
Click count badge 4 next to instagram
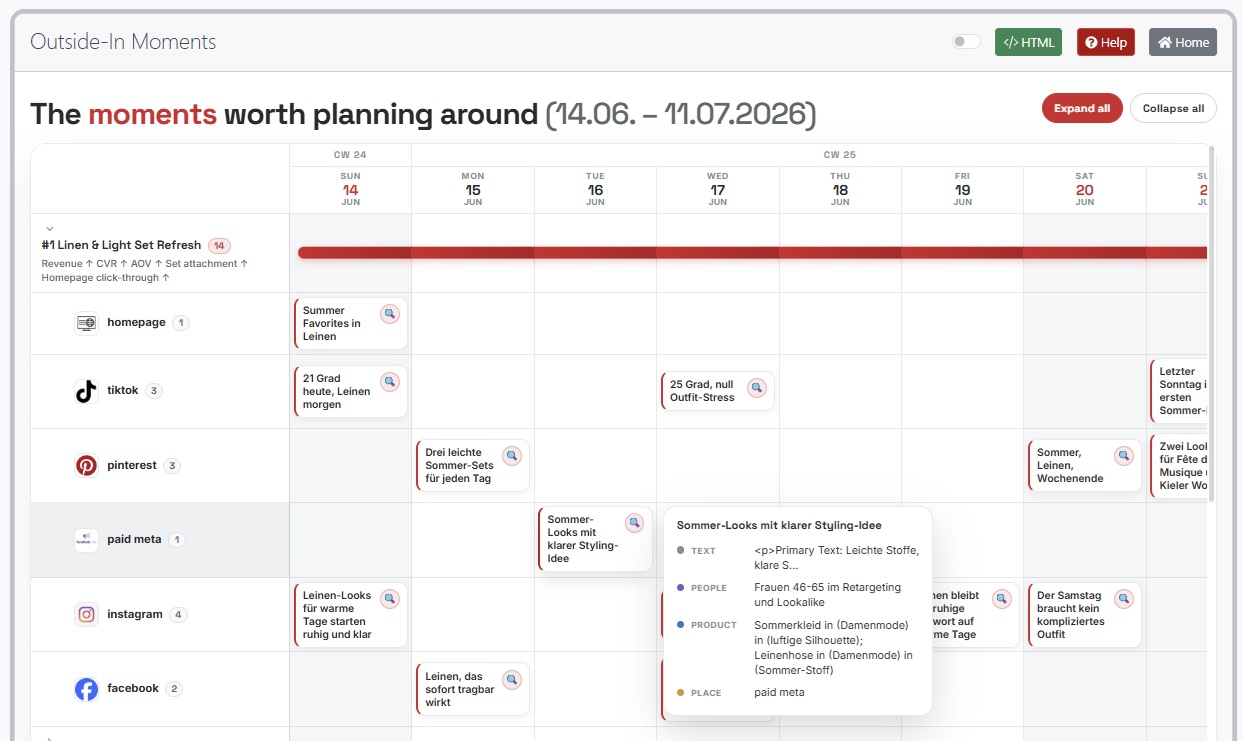[x=178, y=614]
